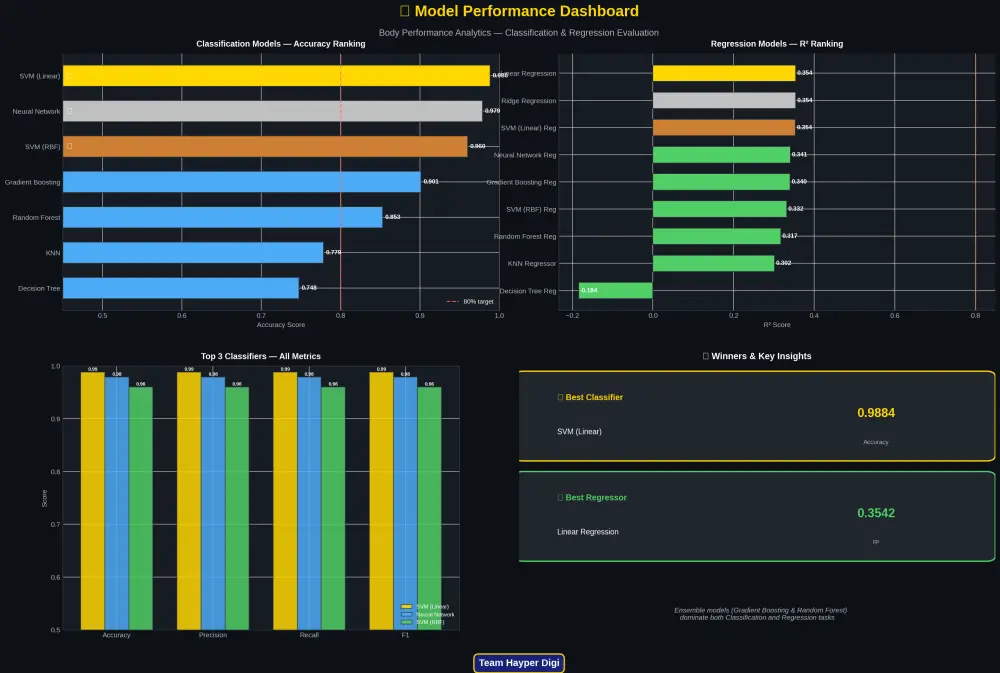Click the 0.979 value next to Neural Network
Image resolution: width=1000 pixels, height=673 pixels.
click(x=492, y=111)
